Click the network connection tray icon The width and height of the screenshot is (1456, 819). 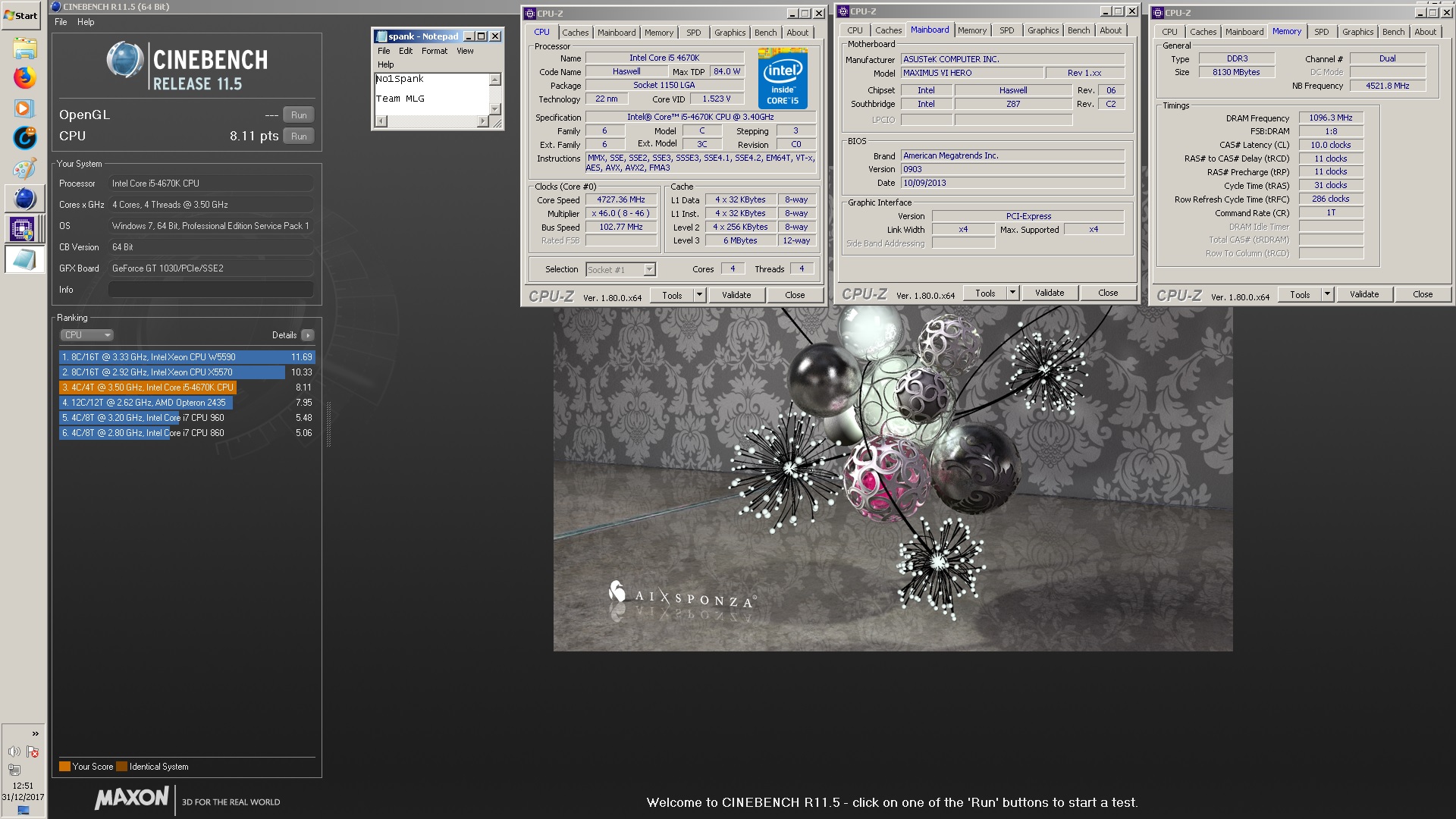14,769
